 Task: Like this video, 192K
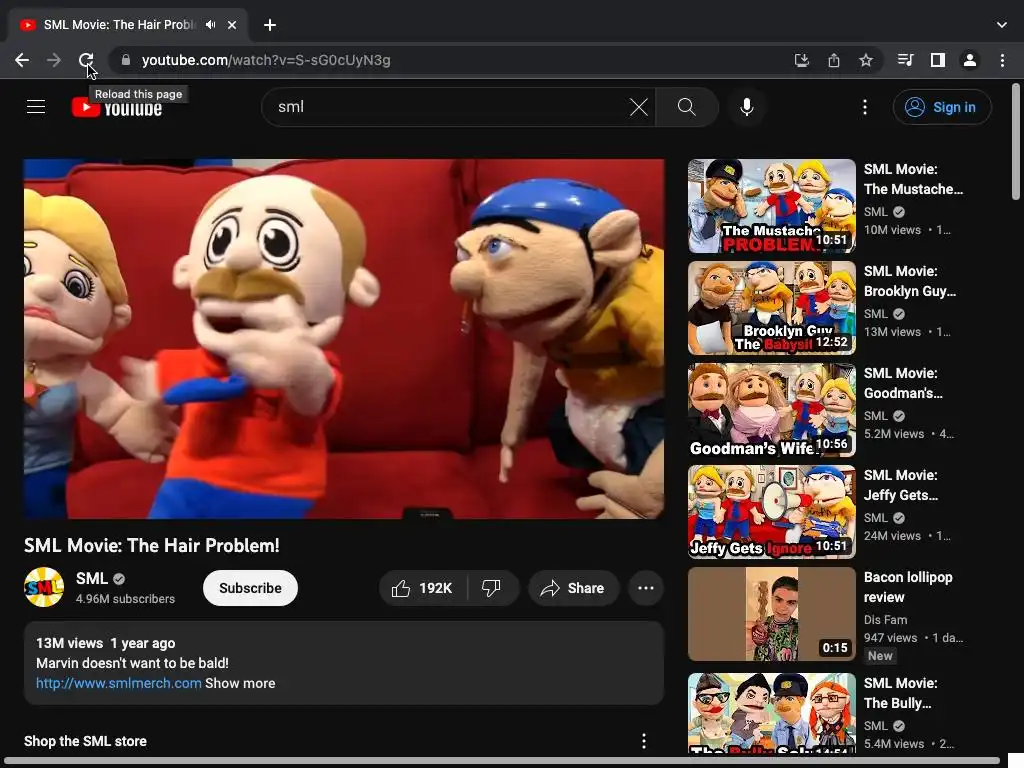click(x=423, y=588)
